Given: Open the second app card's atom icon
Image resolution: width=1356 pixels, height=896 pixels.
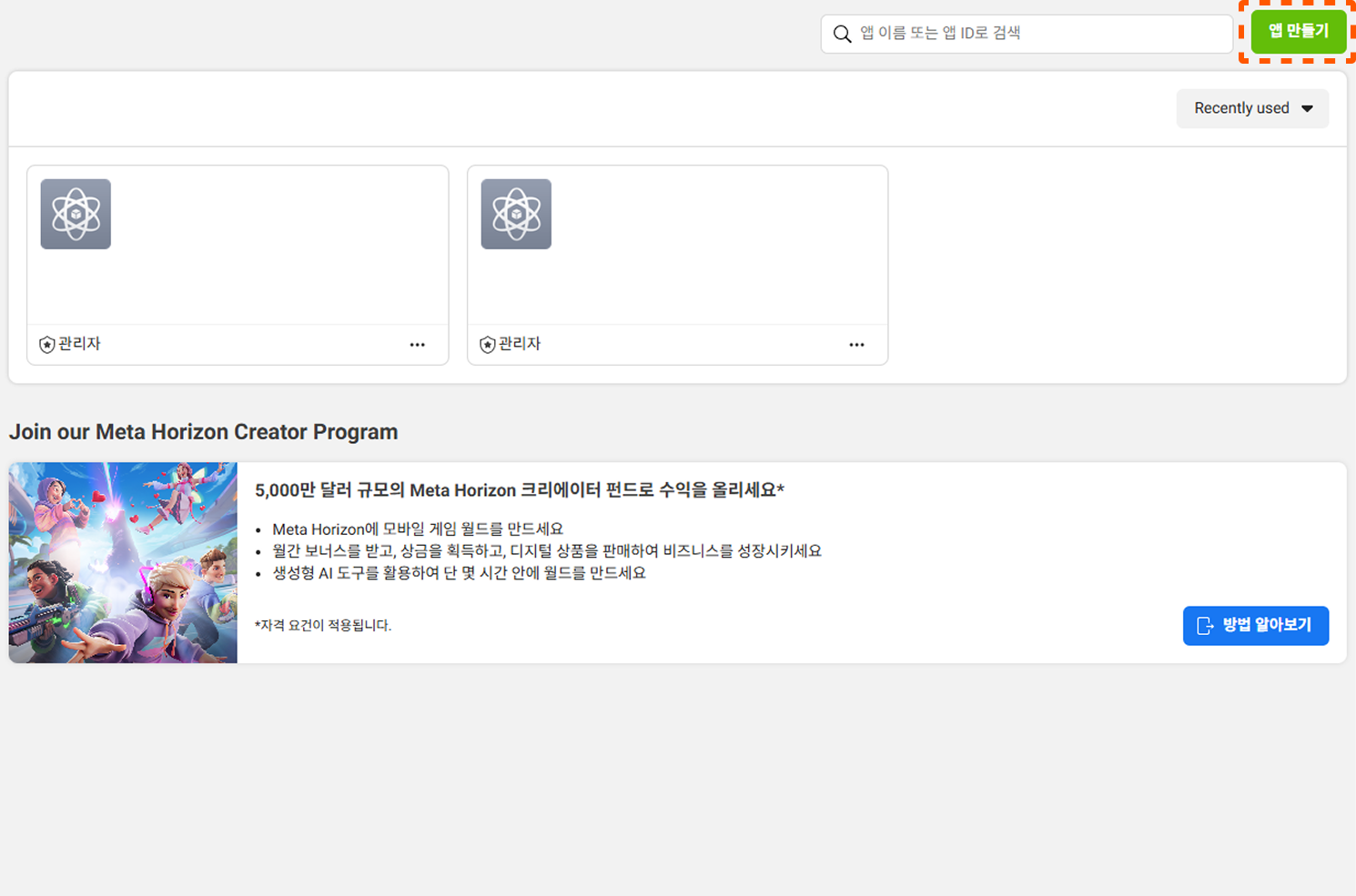Looking at the screenshot, I should [516, 214].
